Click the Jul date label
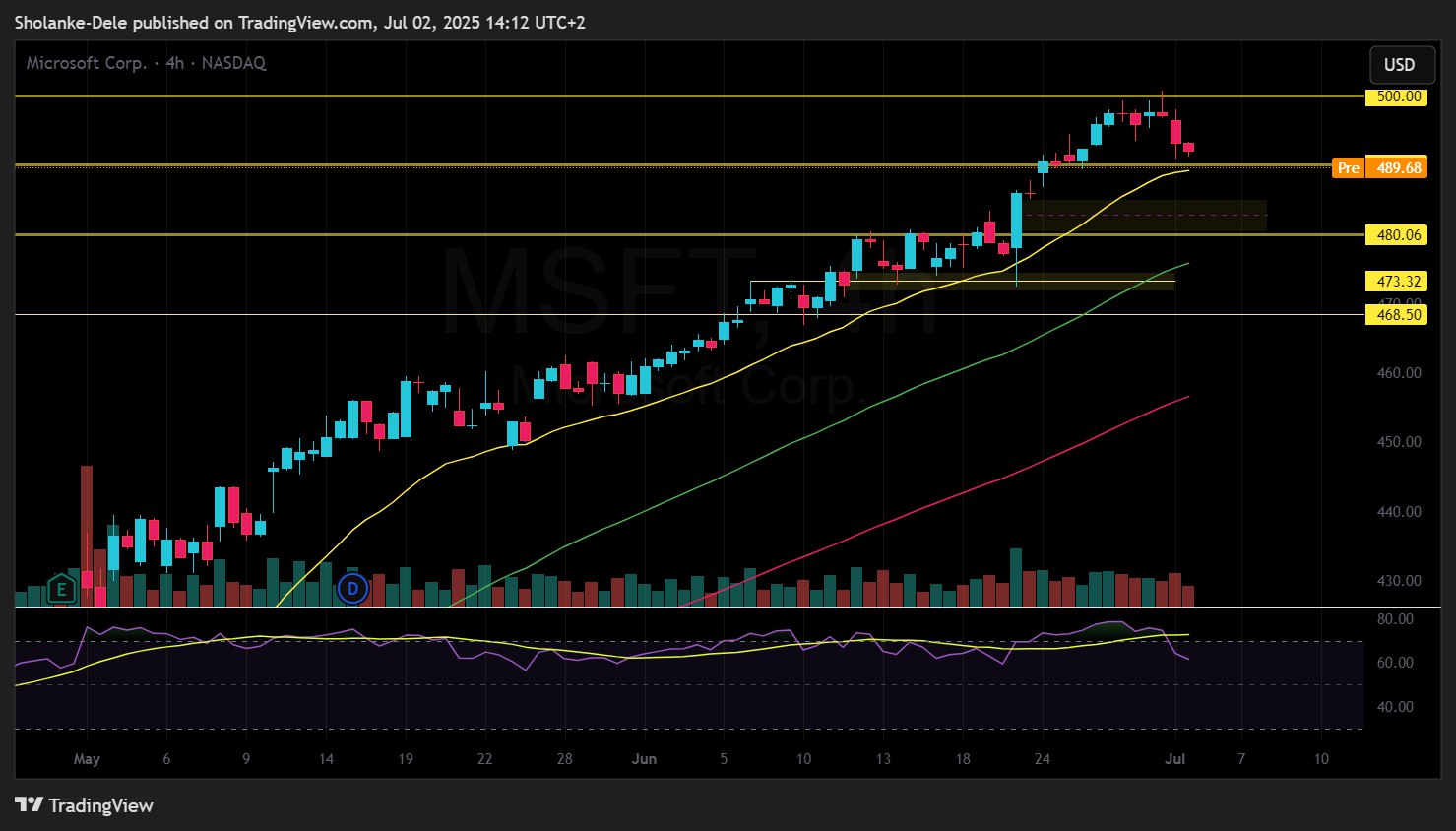The height and width of the screenshot is (831, 1456). (1175, 759)
